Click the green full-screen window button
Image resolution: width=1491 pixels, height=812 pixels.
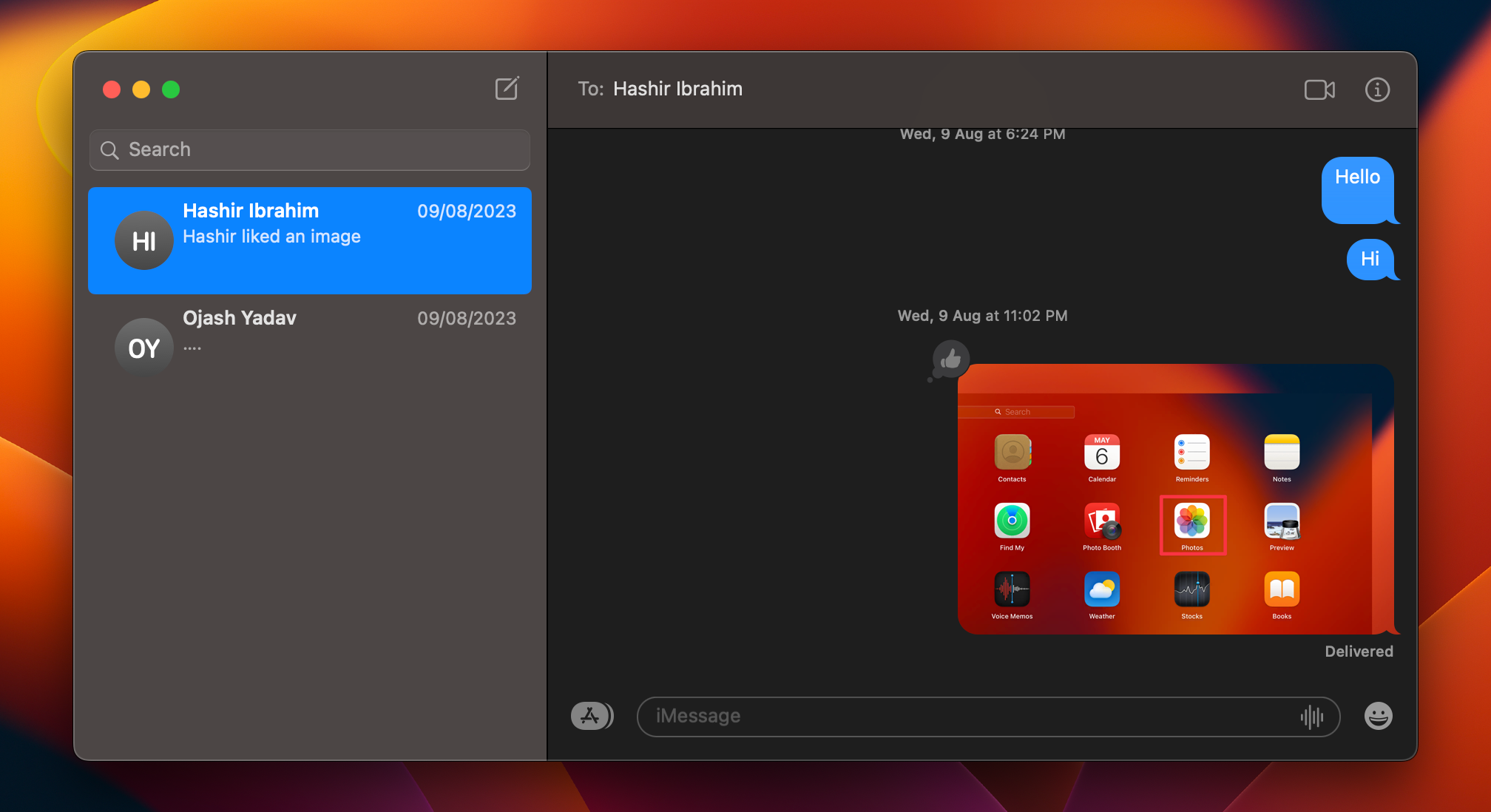(x=171, y=89)
